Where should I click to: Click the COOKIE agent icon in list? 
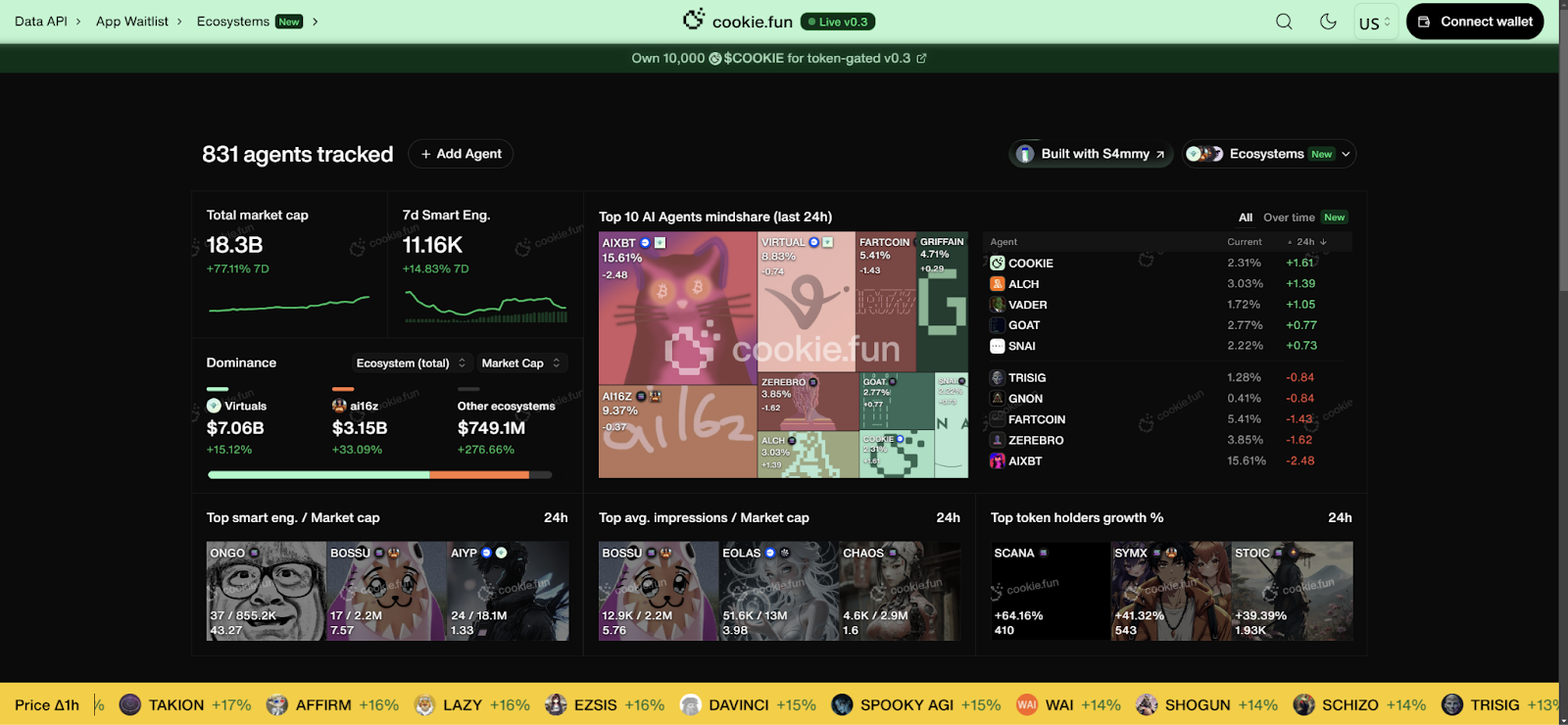coord(998,264)
